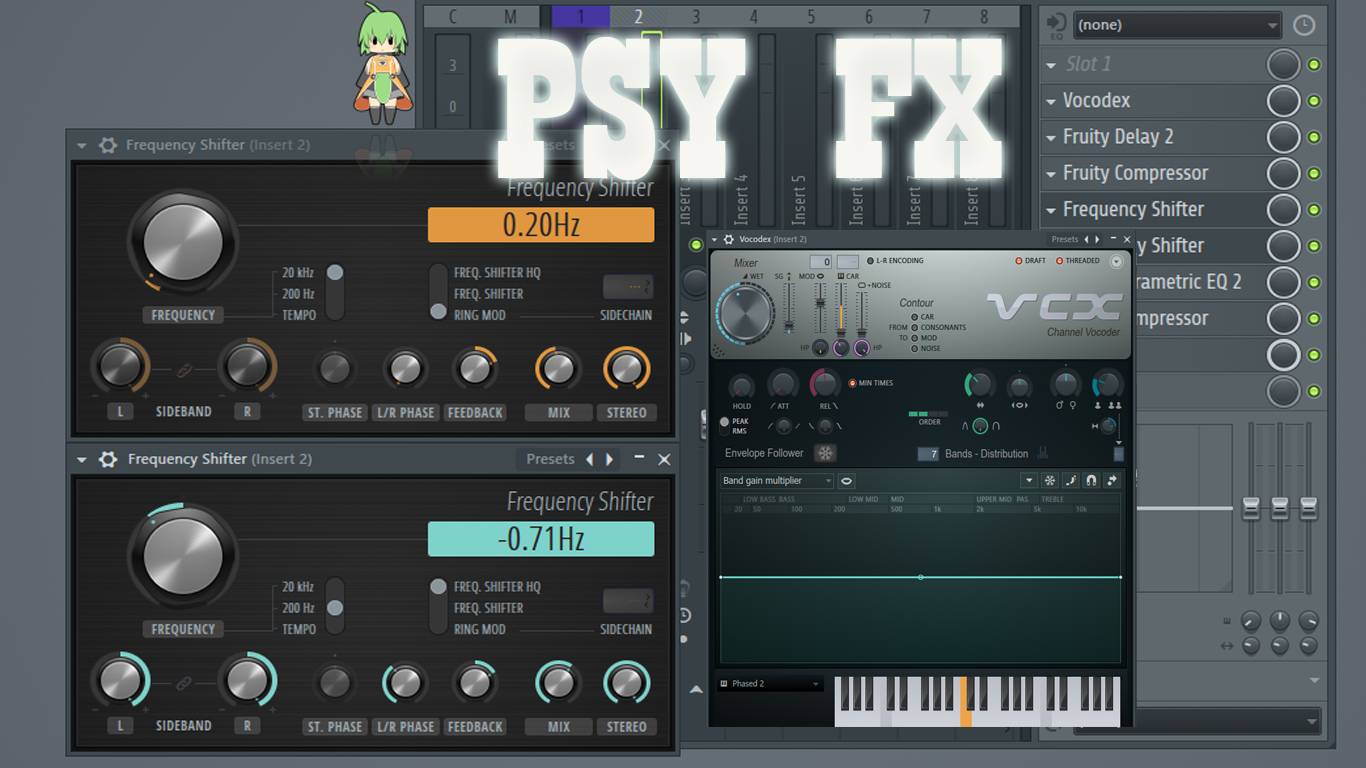Click Envelope Follower freeze snowflake icon

pos(825,453)
